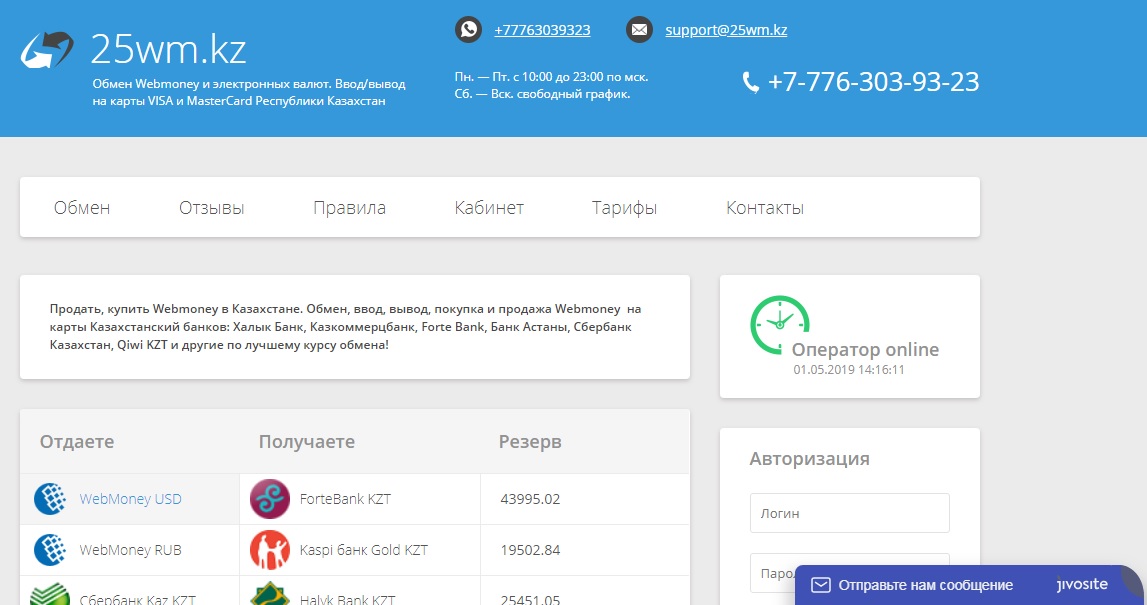Click the Продать, купить Webmoney description paragraph
Image resolution: width=1147 pixels, height=605 pixels.
(345, 326)
